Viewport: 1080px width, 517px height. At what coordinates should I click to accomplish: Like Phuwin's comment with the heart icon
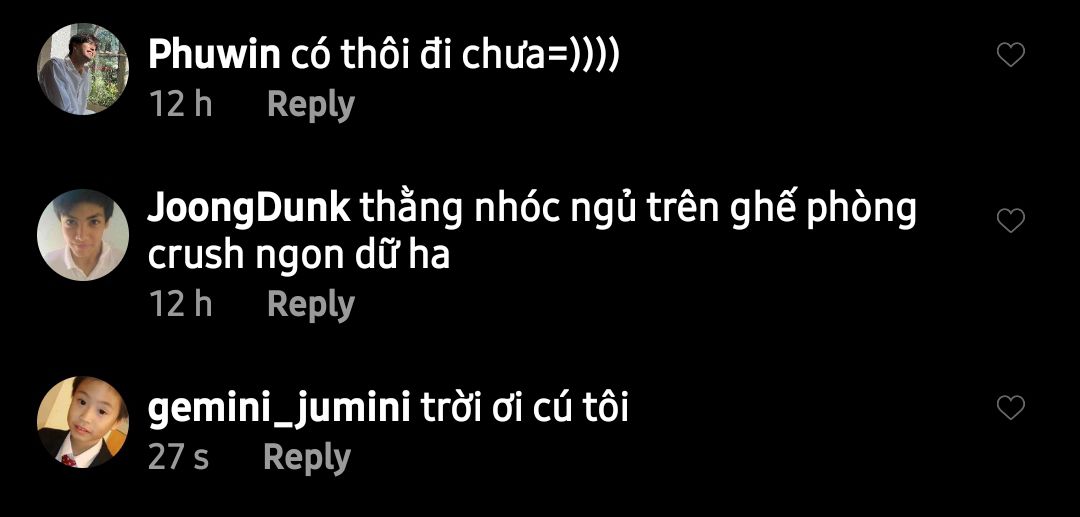(x=1010, y=54)
